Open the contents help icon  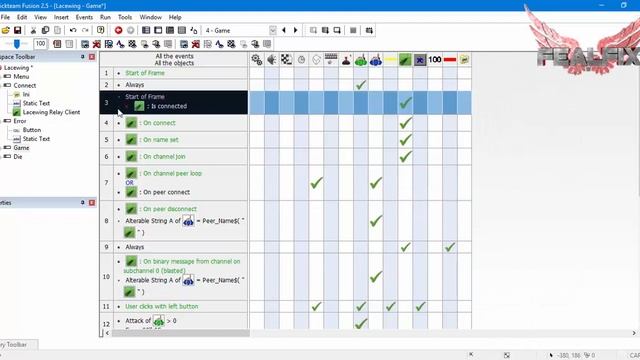tap(100, 31)
